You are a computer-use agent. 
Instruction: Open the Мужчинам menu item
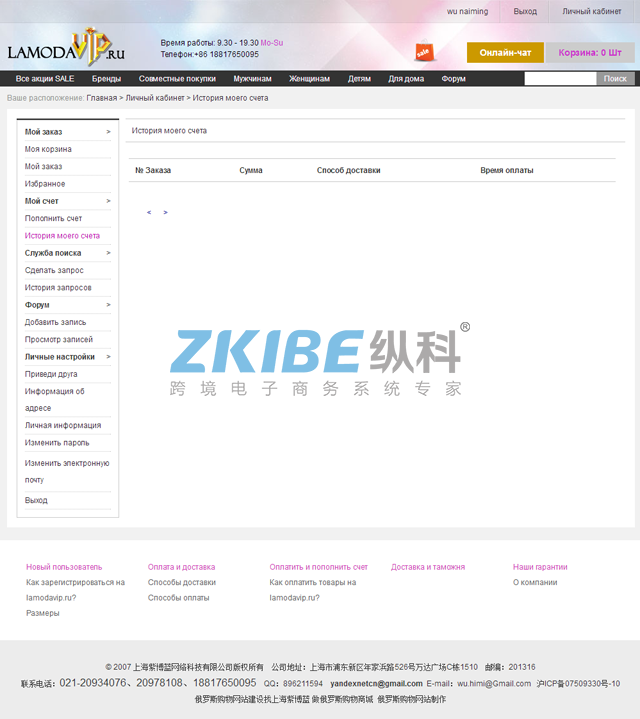coord(253,79)
